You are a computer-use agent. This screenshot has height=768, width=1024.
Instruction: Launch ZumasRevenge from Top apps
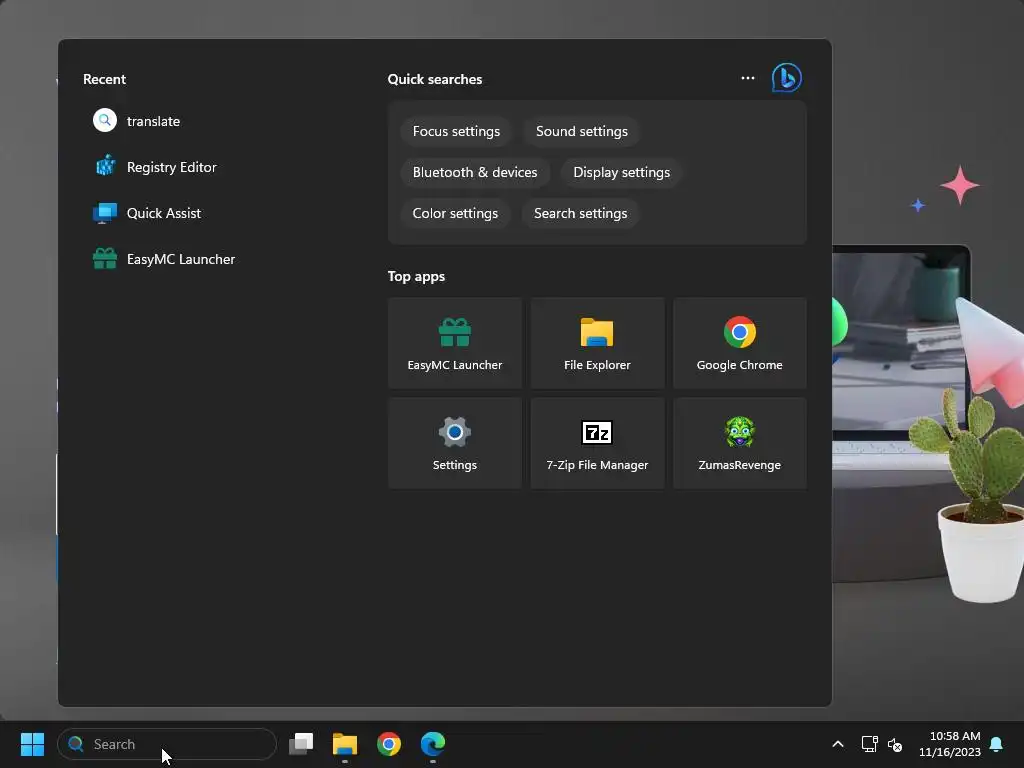click(739, 443)
